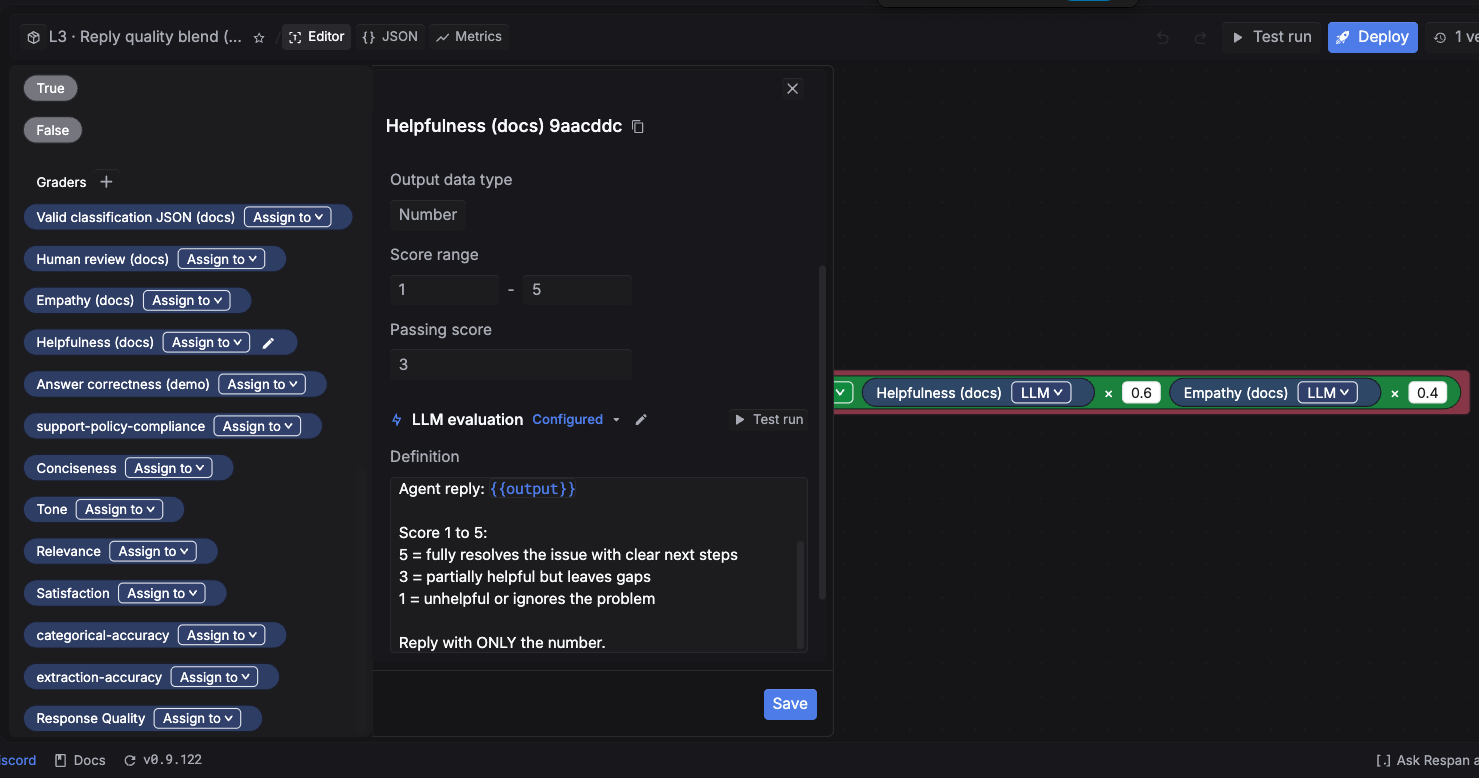This screenshot has width=1479, height=778.
Task: Click the Number output data type
Action: click(428, 215)
